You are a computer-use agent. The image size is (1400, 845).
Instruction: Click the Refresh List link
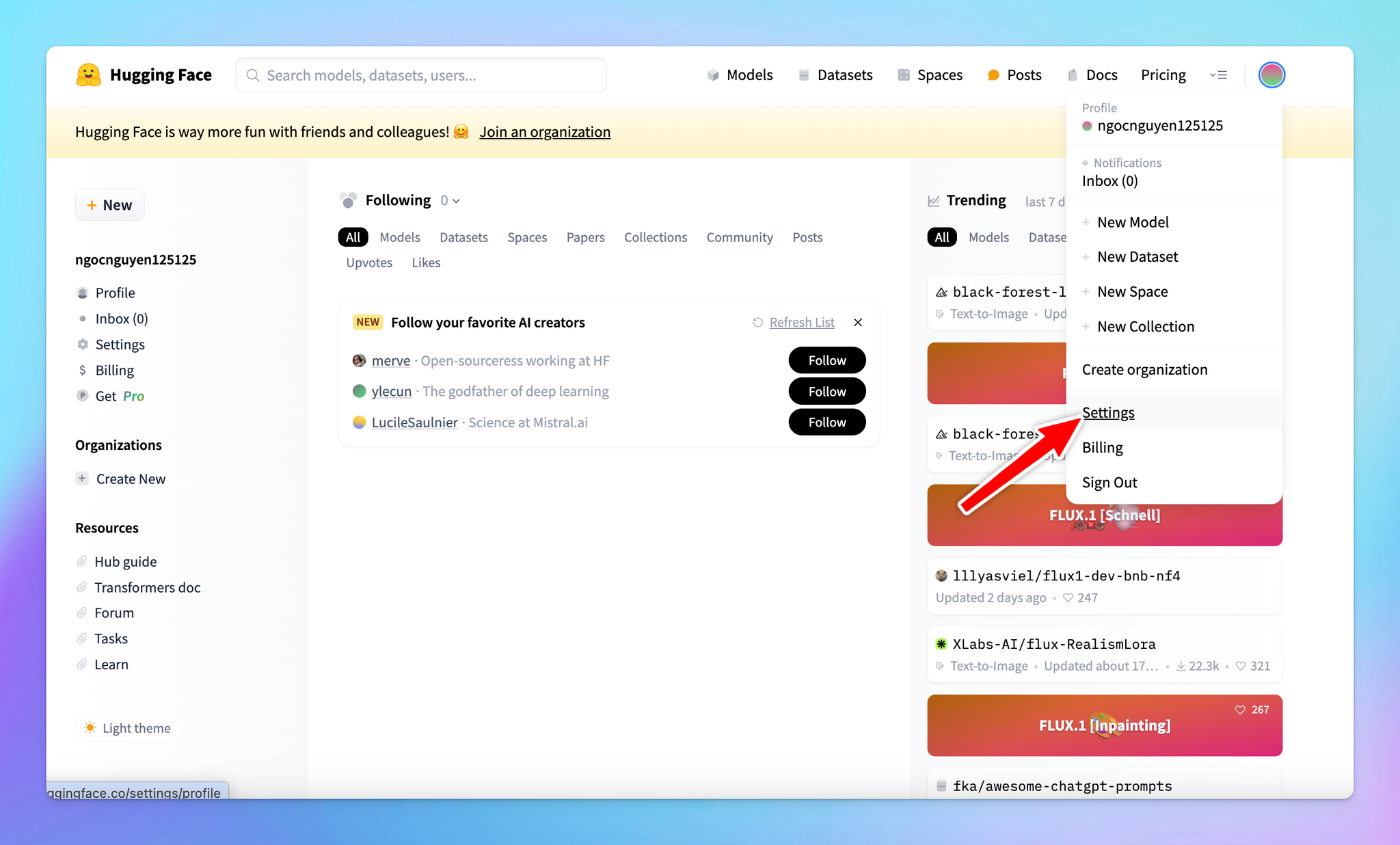pos(802,323)
